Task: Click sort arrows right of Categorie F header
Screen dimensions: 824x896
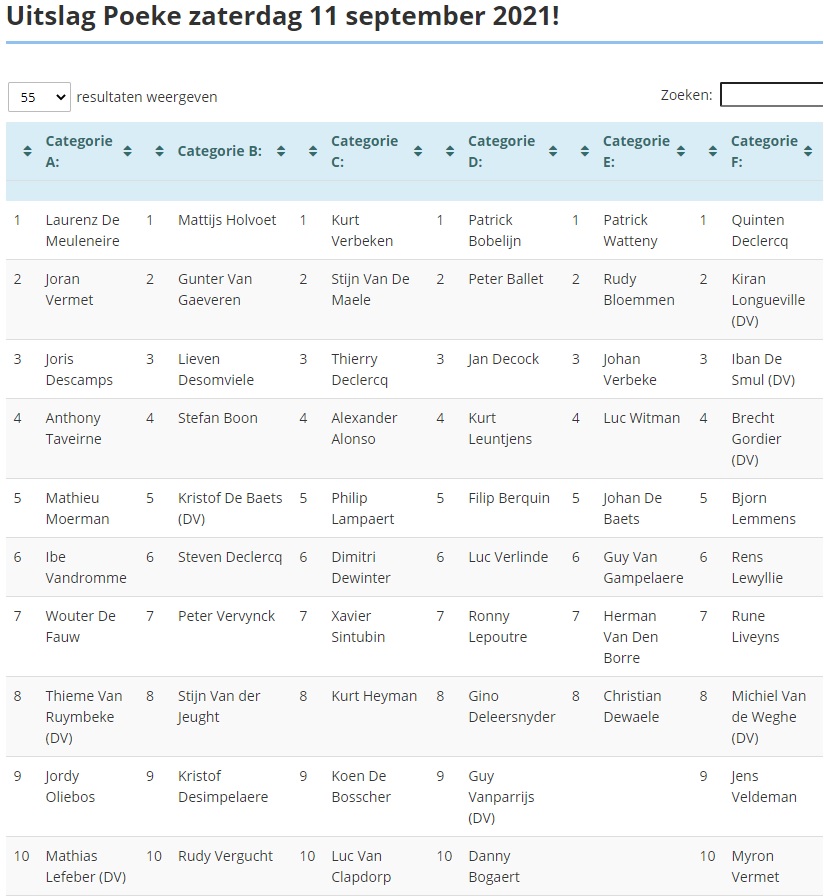Action: point(808,151)
